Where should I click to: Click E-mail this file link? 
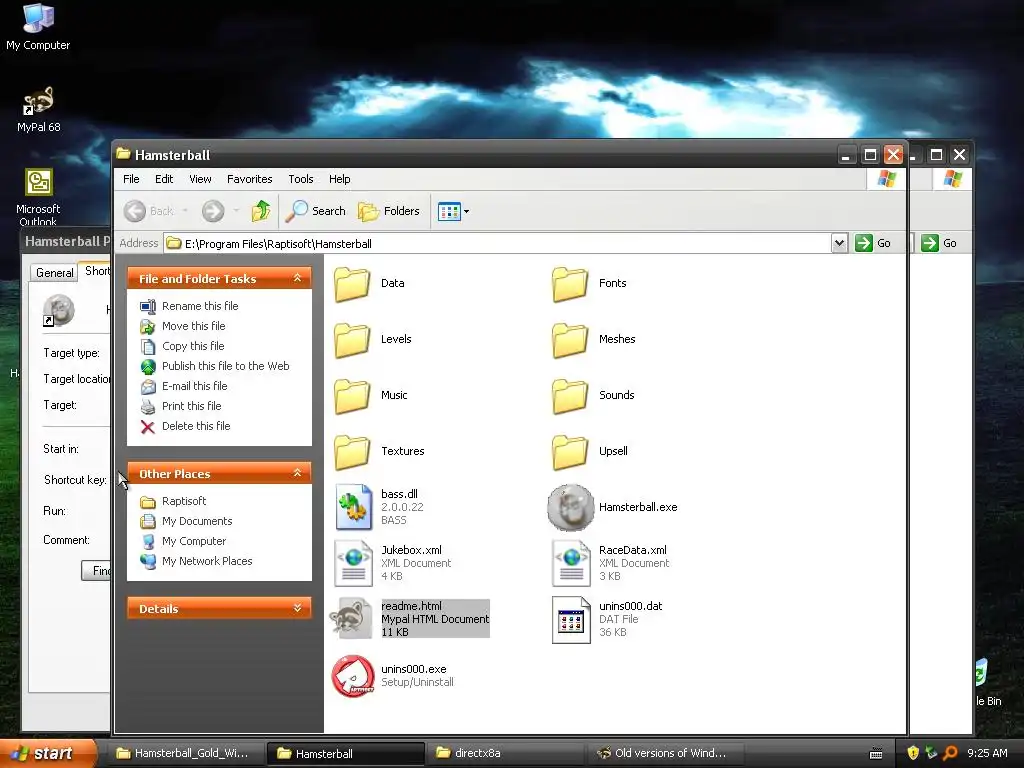(195, 386)
